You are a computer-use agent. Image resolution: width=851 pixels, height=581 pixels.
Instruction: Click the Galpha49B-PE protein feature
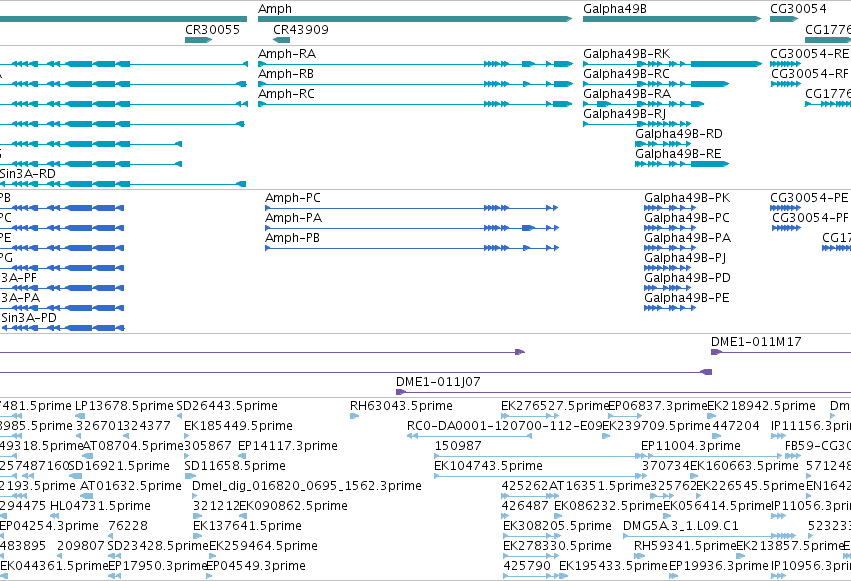(x=670, y=308)
